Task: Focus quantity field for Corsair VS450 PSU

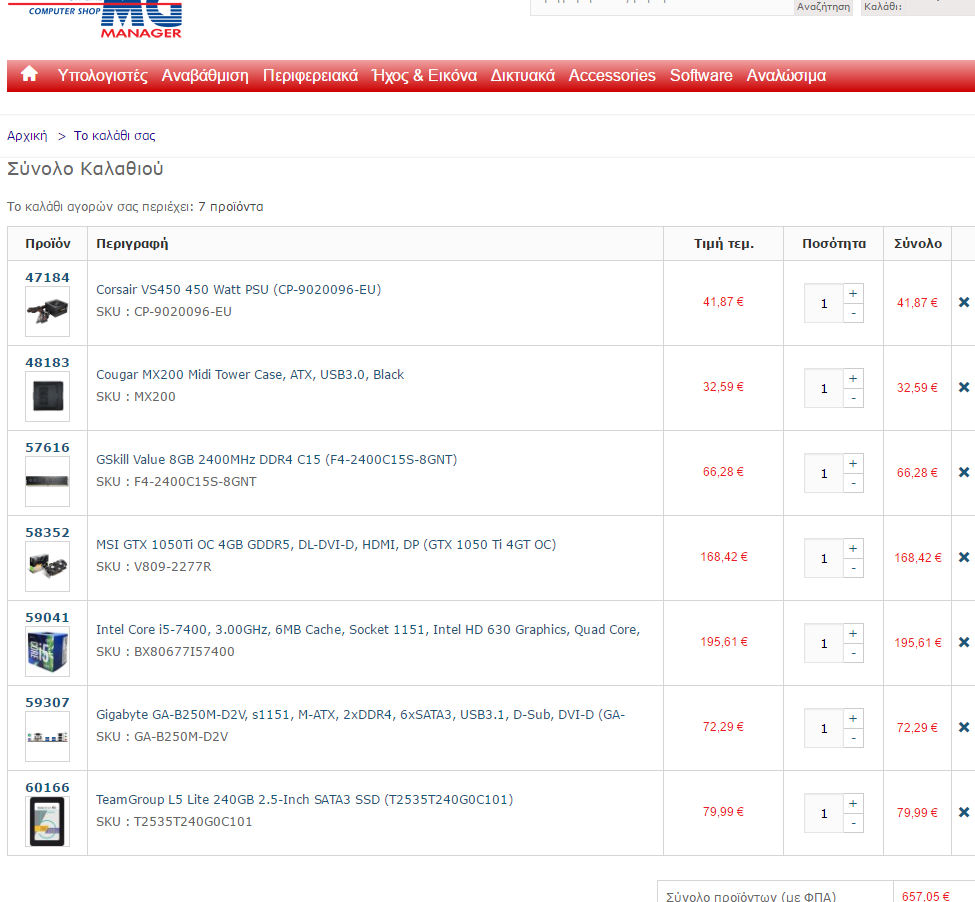Action: coord(824,303)
